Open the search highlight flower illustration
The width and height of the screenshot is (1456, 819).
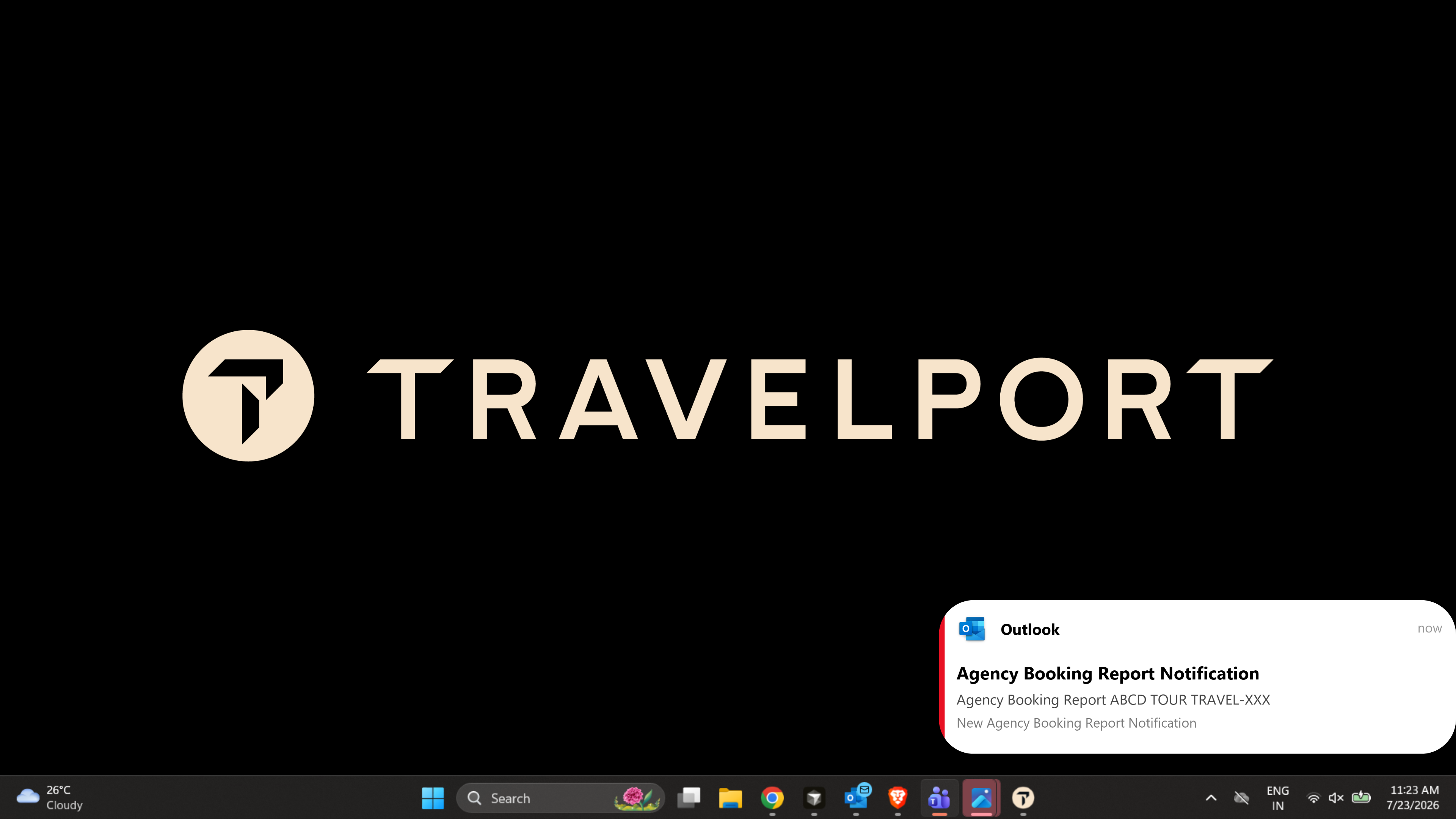coord(637,798)
